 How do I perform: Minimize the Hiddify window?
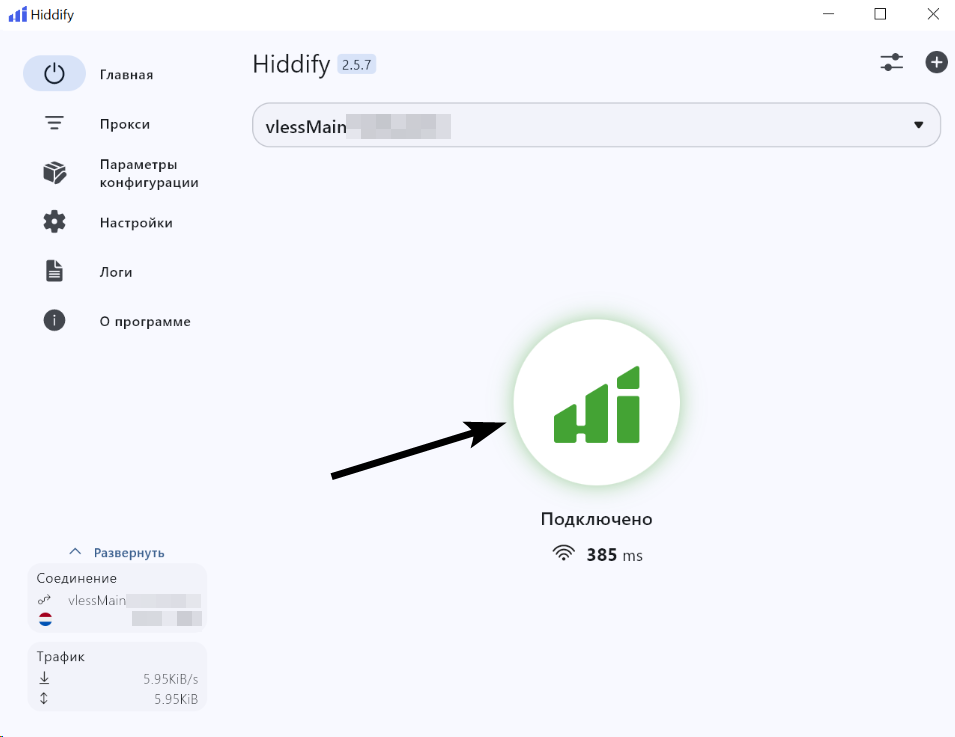pyautogui.click(x=828, y=14)
